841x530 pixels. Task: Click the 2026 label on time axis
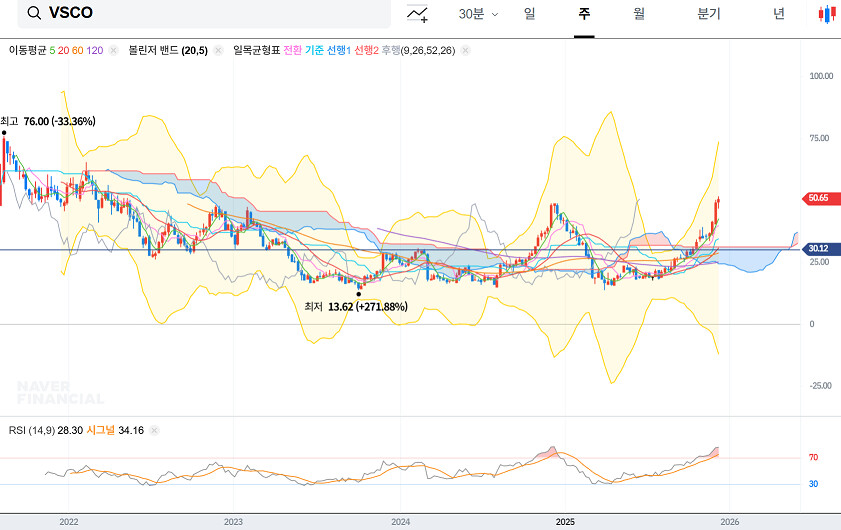coord(729,522)
